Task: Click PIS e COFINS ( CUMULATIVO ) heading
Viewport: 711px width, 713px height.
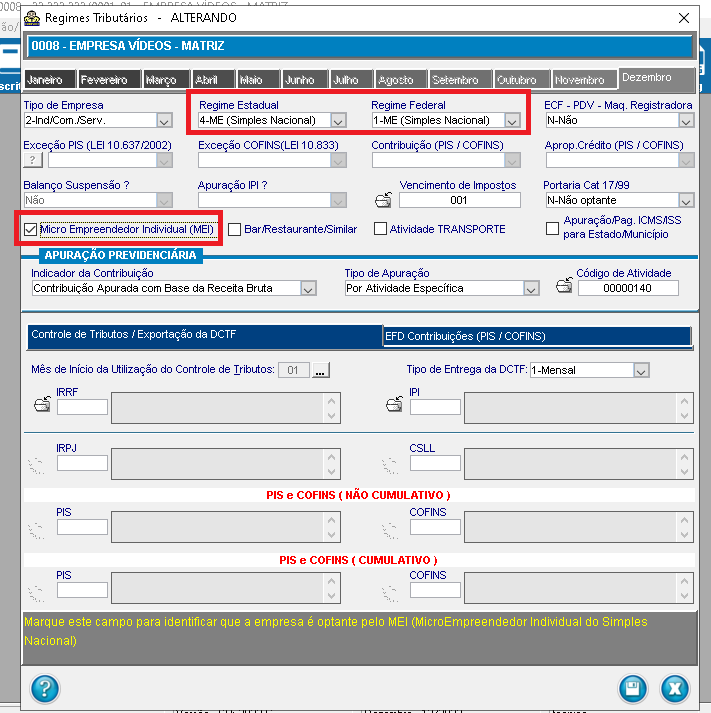Action: coord(358,560)
